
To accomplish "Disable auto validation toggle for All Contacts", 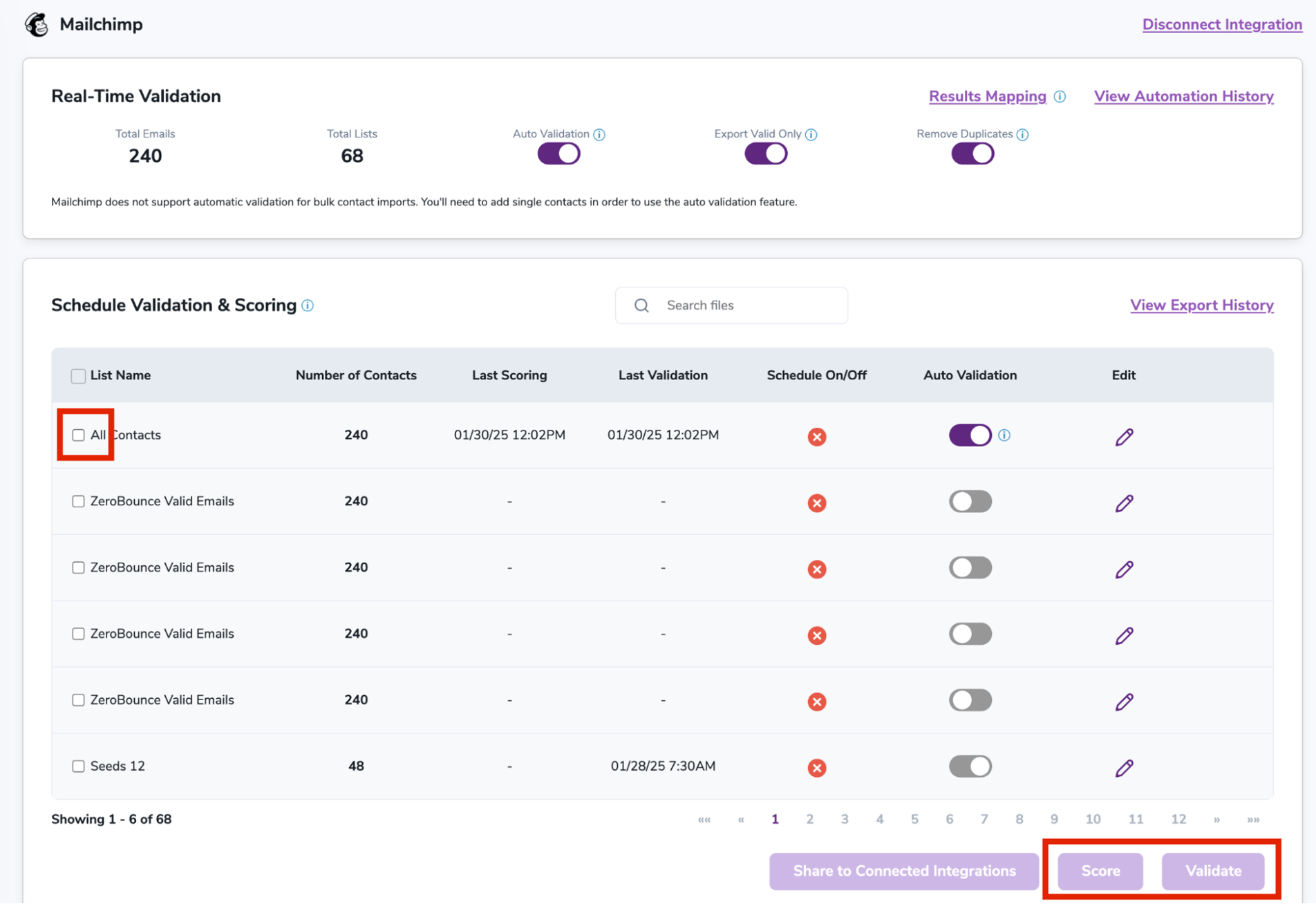I will coord(970,435).
